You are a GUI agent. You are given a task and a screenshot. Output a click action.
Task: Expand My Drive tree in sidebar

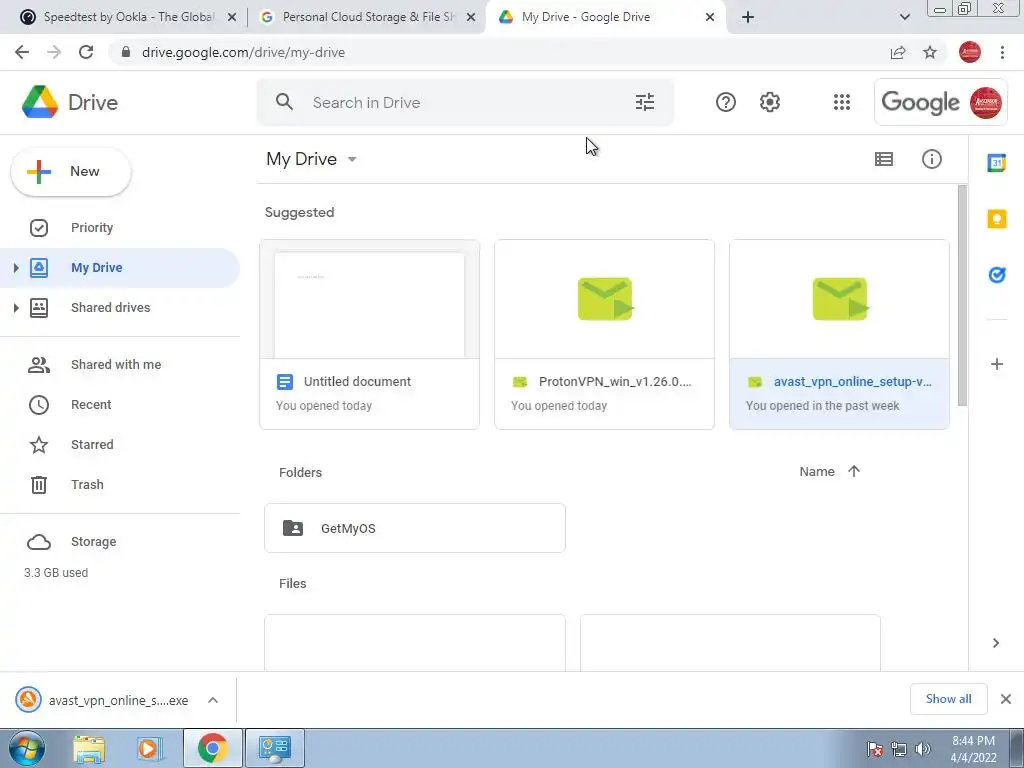click(16, 268)
